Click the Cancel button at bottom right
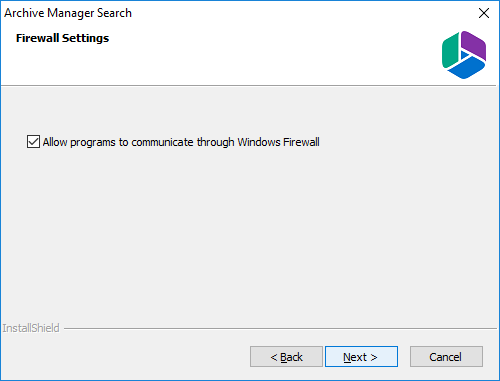Image resolution: width=500 pixels, height=381 pixels. coord(446,357)
